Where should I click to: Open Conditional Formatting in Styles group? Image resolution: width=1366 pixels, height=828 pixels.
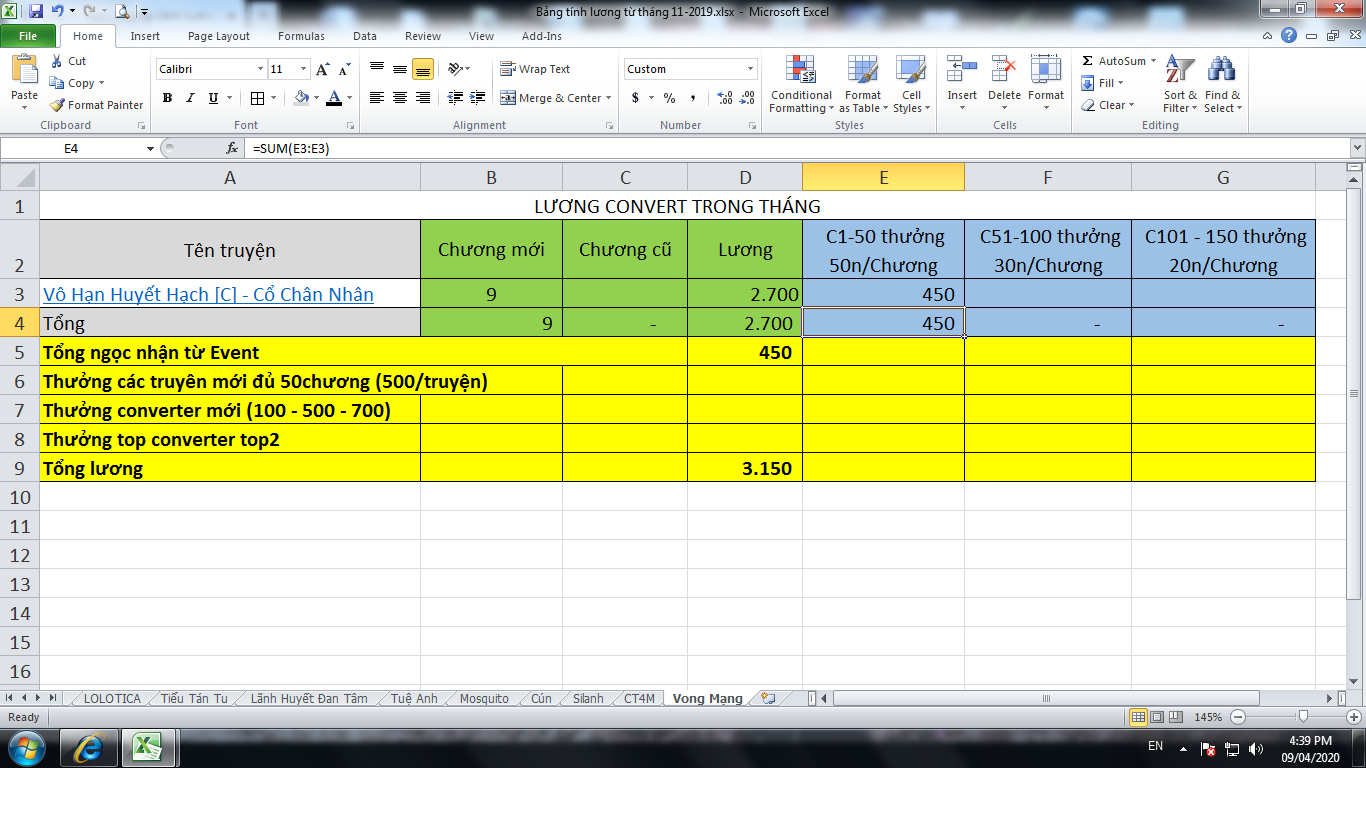pyautogui.click(x=800, y=84)
